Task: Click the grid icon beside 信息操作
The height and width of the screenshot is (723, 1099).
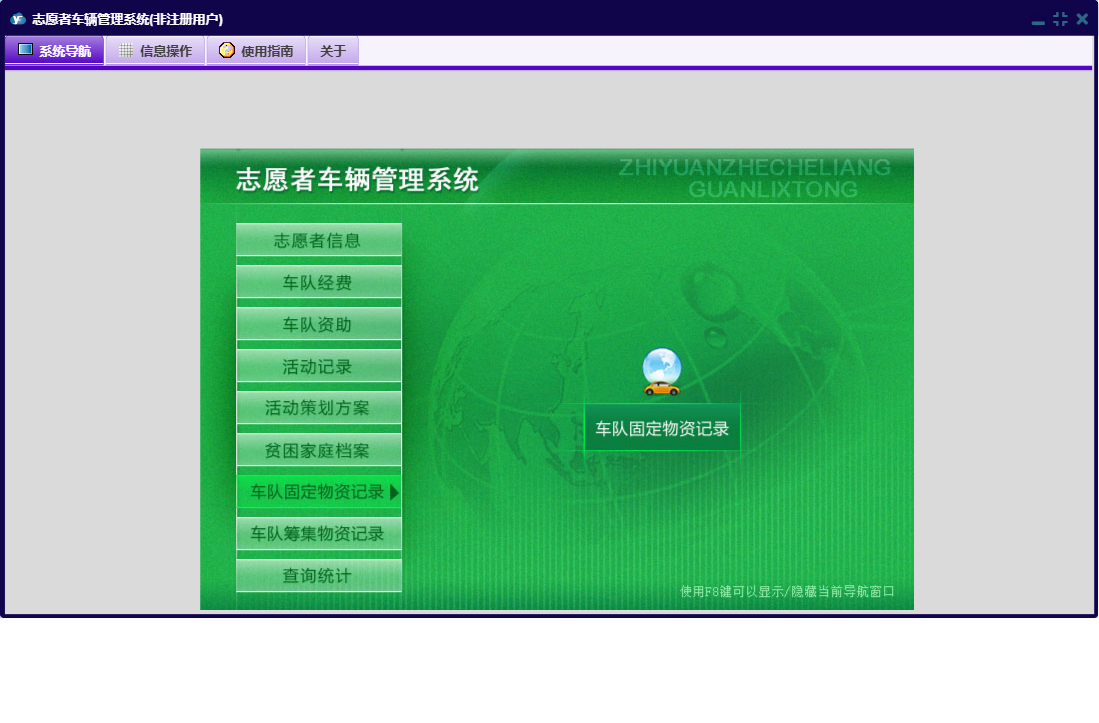Action: [125, 50]
